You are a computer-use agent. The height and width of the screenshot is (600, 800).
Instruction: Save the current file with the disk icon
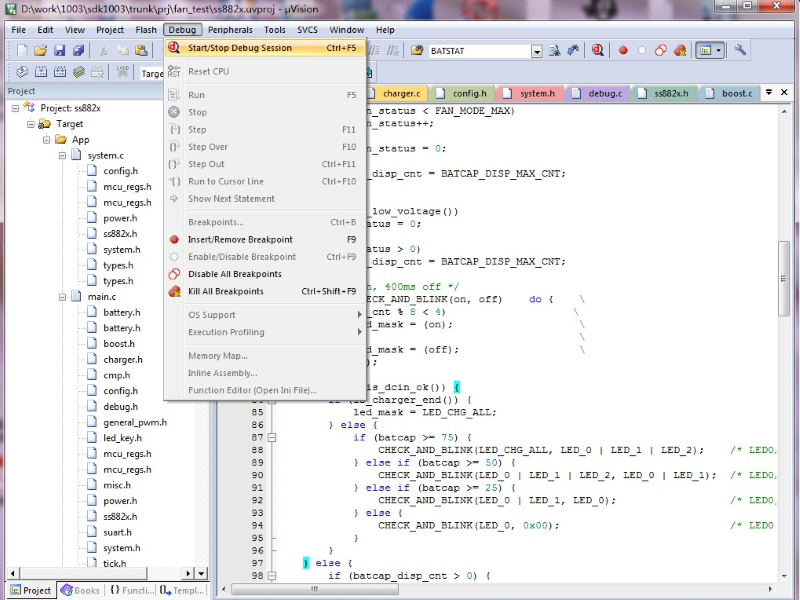[x=60, y=51]
